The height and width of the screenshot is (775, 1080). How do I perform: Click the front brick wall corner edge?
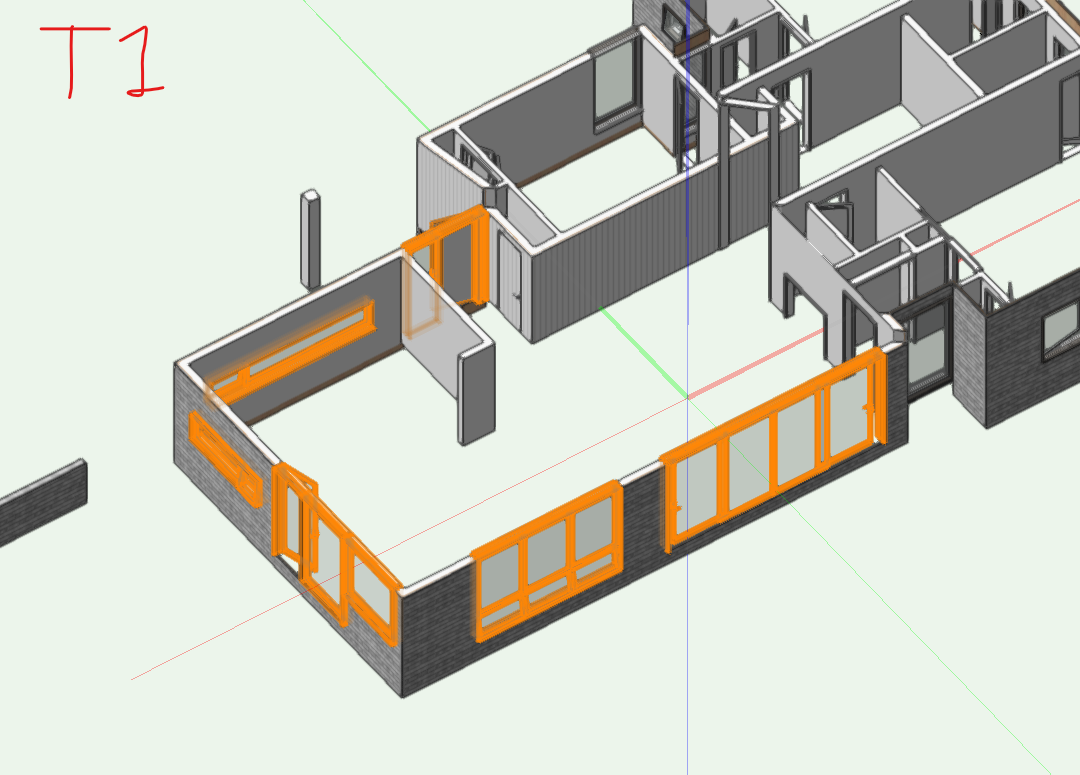pos(402,640)
